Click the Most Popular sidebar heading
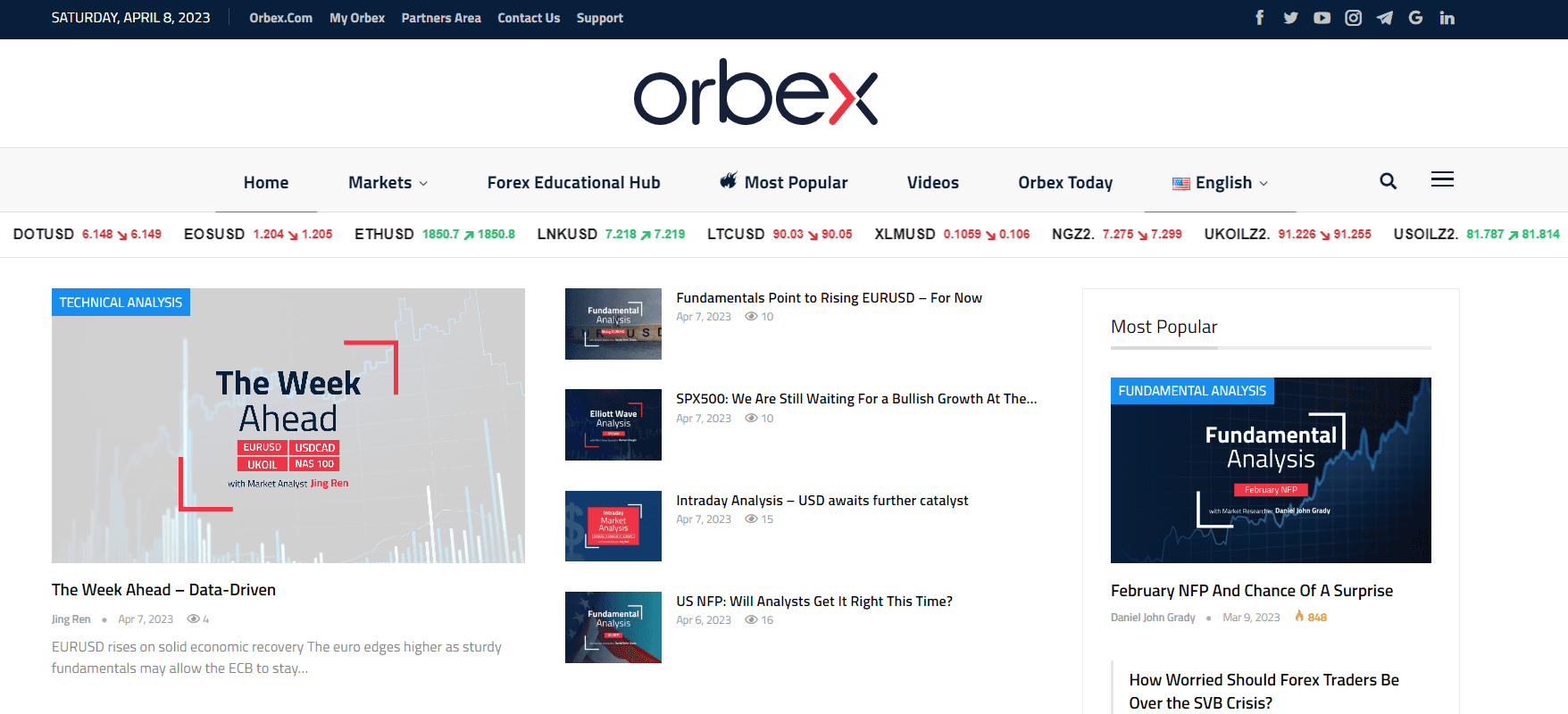This screenshot has height=714, width=1568. [1163, 327]
